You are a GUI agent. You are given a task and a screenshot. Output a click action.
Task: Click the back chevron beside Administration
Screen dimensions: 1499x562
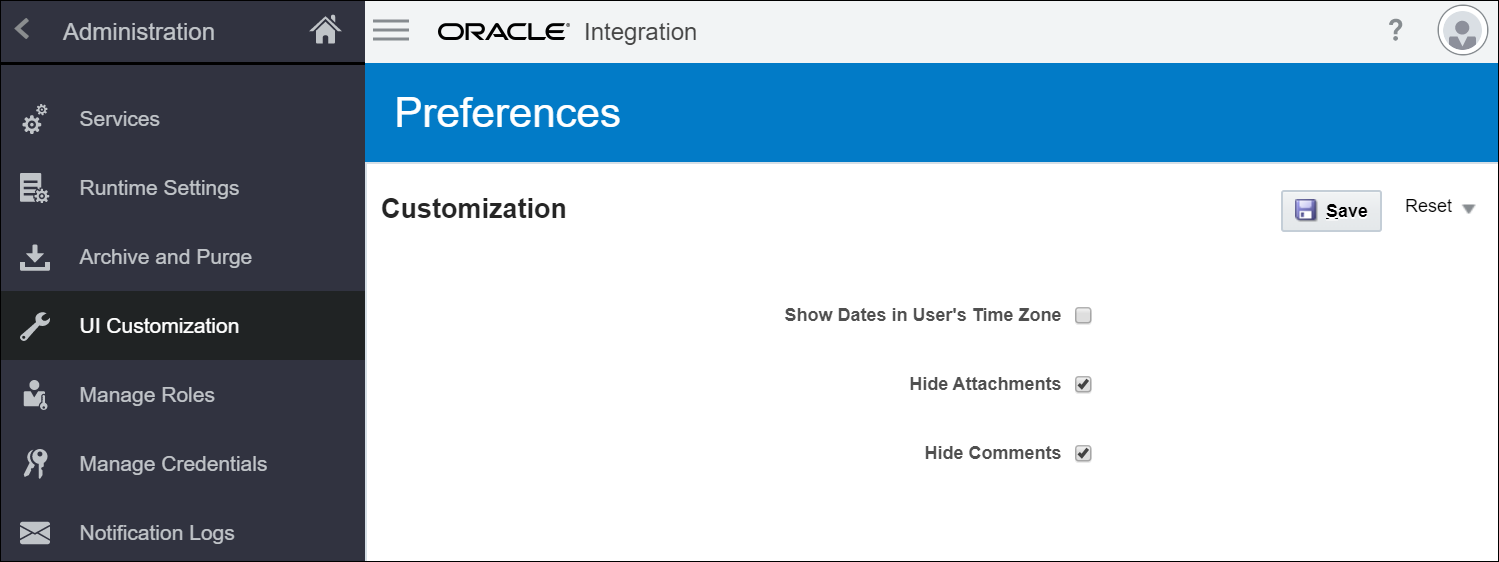click(x=23, y=30)
